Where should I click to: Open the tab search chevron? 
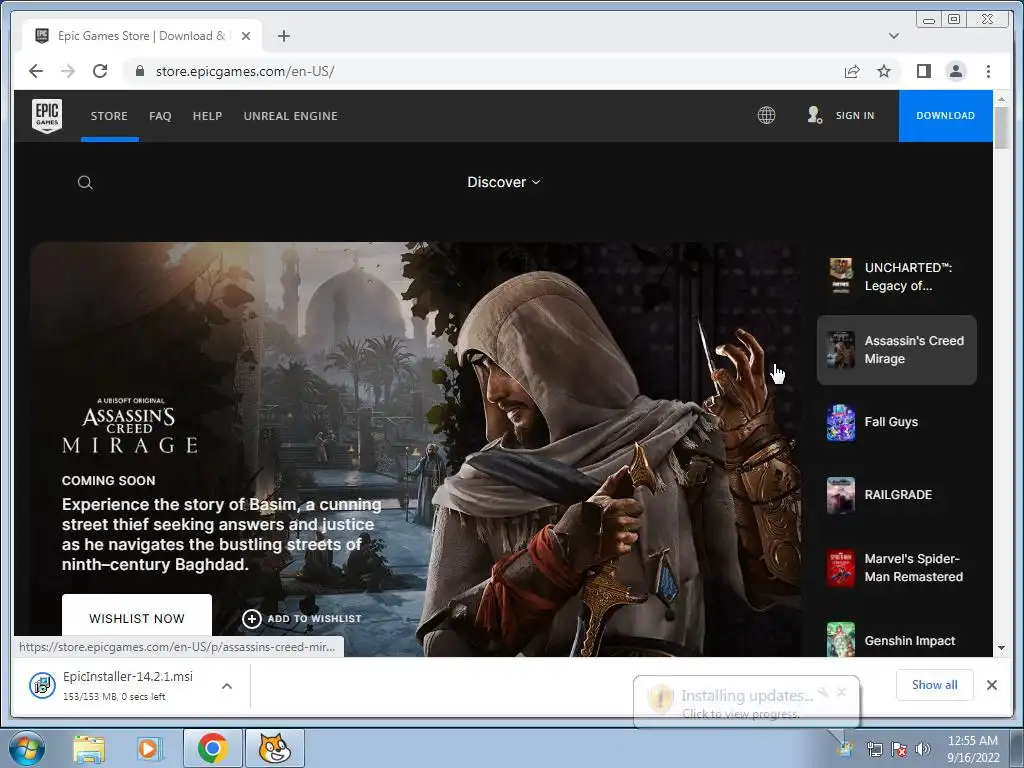[x=893, y=36]
